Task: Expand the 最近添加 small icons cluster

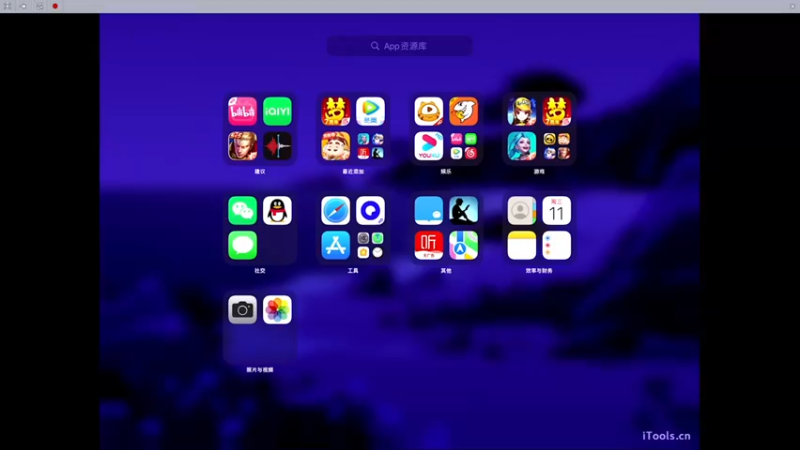Action: pyautogui.click(x=370, y=146)
